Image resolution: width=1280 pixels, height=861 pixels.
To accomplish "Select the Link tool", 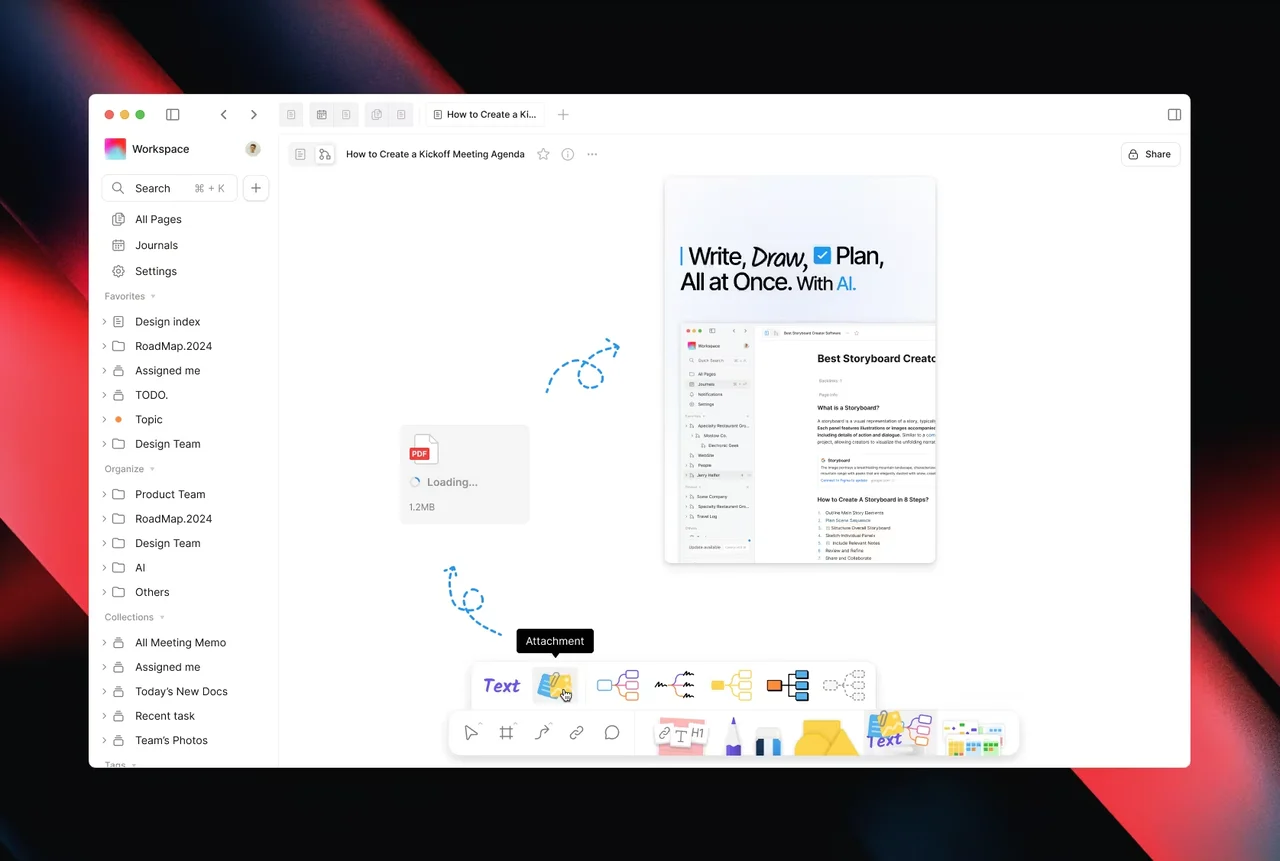I will [577, 733].
